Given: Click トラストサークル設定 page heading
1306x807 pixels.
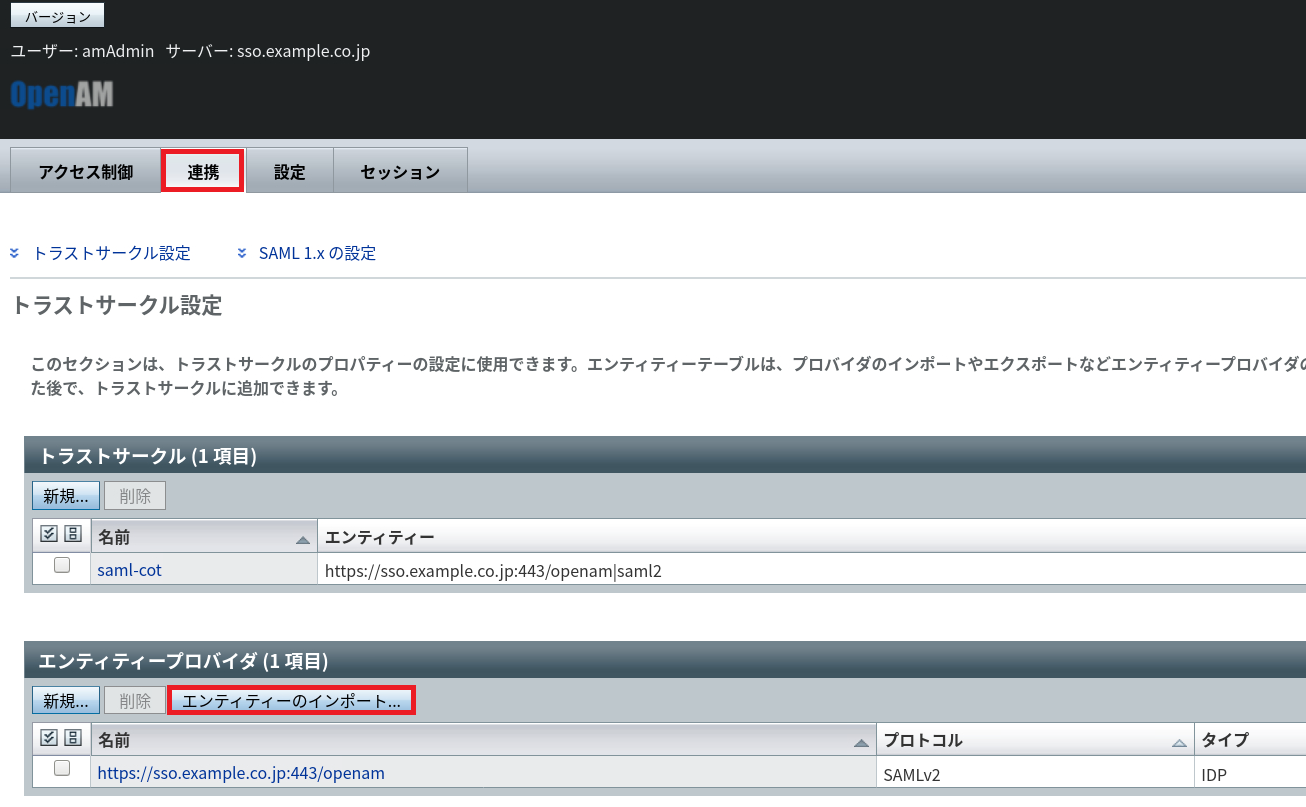Looking at the screenshot, I should pyautogui.click(x=116, y=306).
